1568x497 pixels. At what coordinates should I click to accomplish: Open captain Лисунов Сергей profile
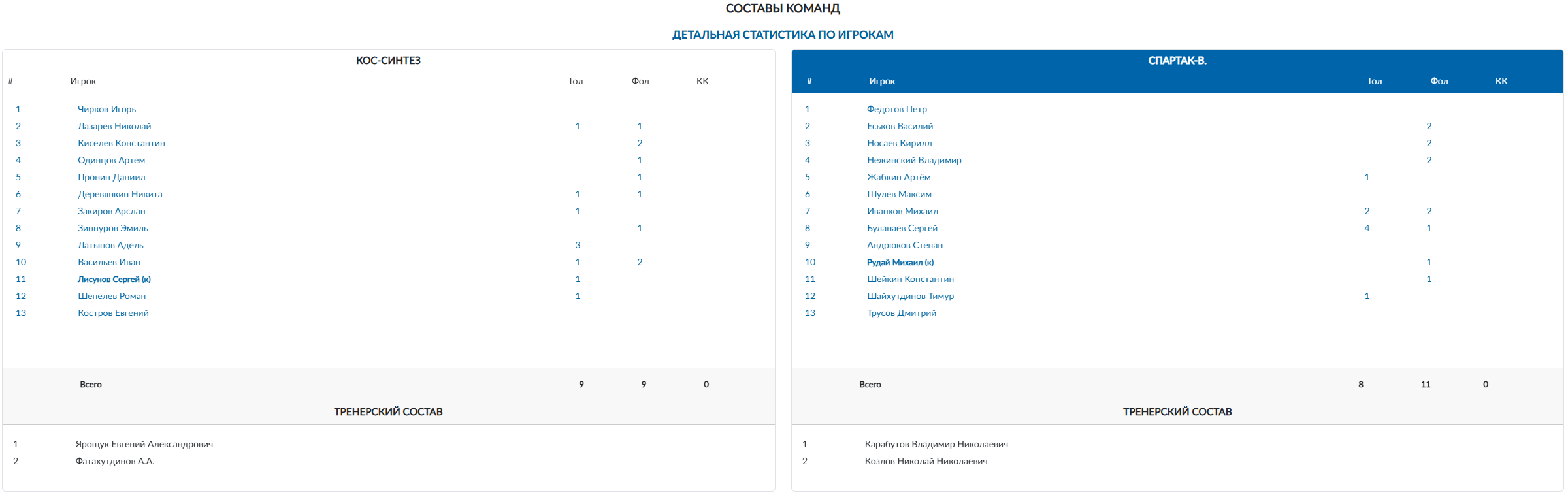[x=114, y=279]
